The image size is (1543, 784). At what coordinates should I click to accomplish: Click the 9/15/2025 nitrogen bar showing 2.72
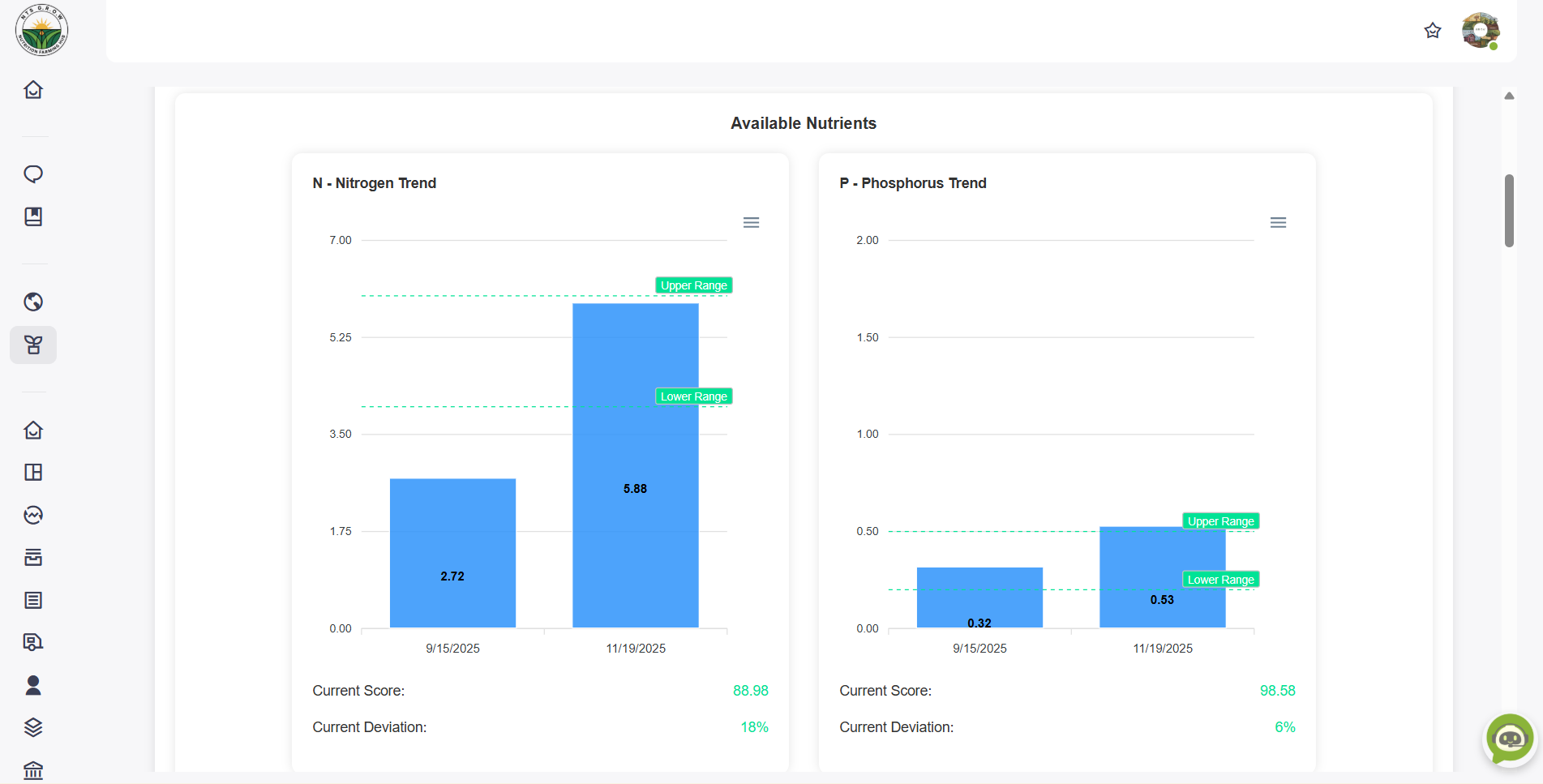pyautogui.click(x=452, y=552)
